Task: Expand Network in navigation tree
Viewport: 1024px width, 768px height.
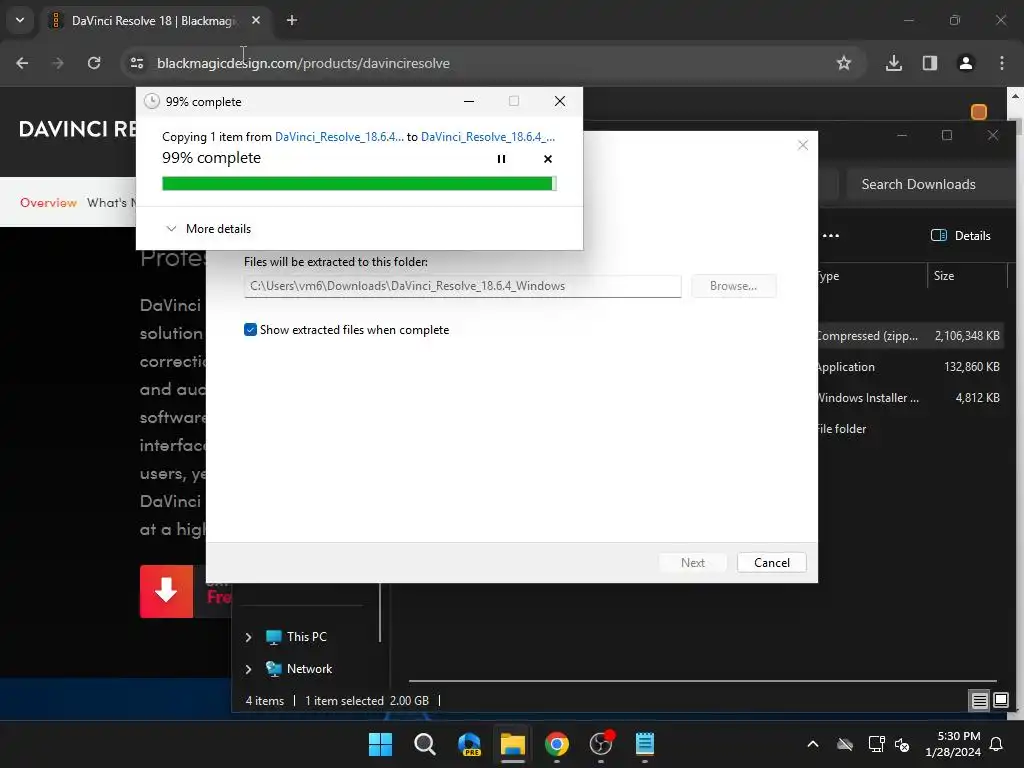Action: point(248,669)
